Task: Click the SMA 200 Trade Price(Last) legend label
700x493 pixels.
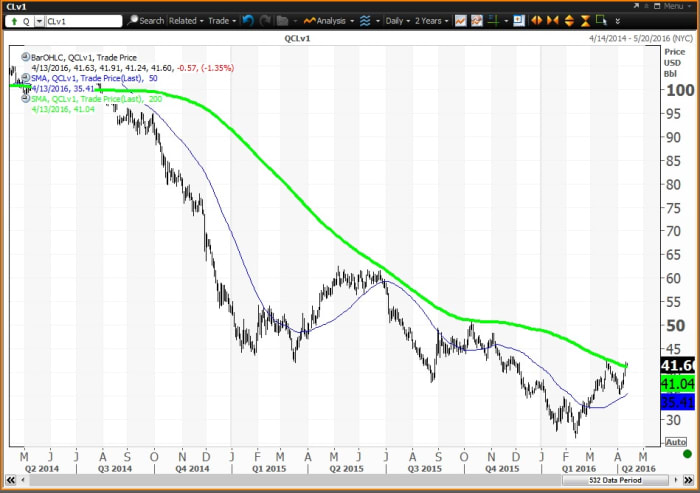Action: tap(96, 99)
